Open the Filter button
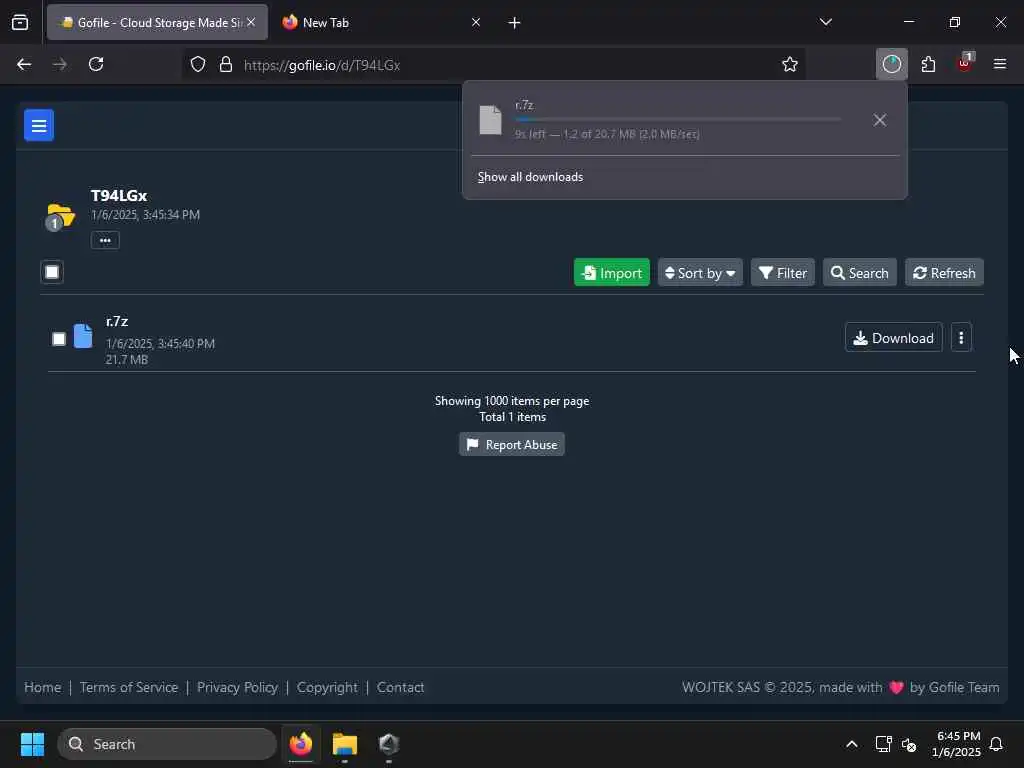Screen dimensions: 1024x768 (x=782, y=273)
